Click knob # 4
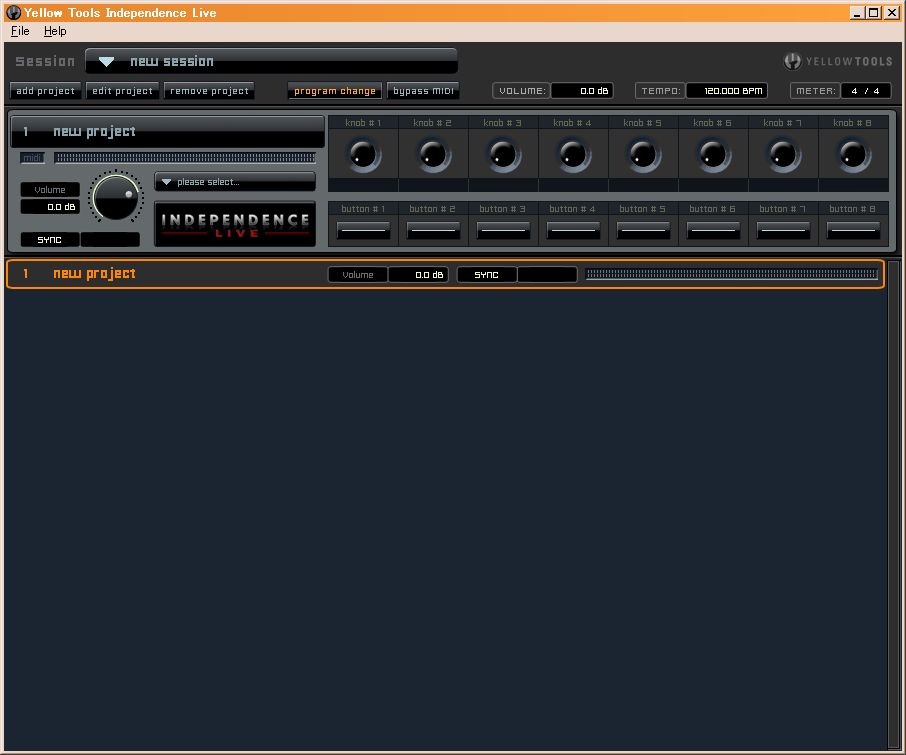Image resolution: width=906 pixels, height=755 pixels. [x=573, y=155]
